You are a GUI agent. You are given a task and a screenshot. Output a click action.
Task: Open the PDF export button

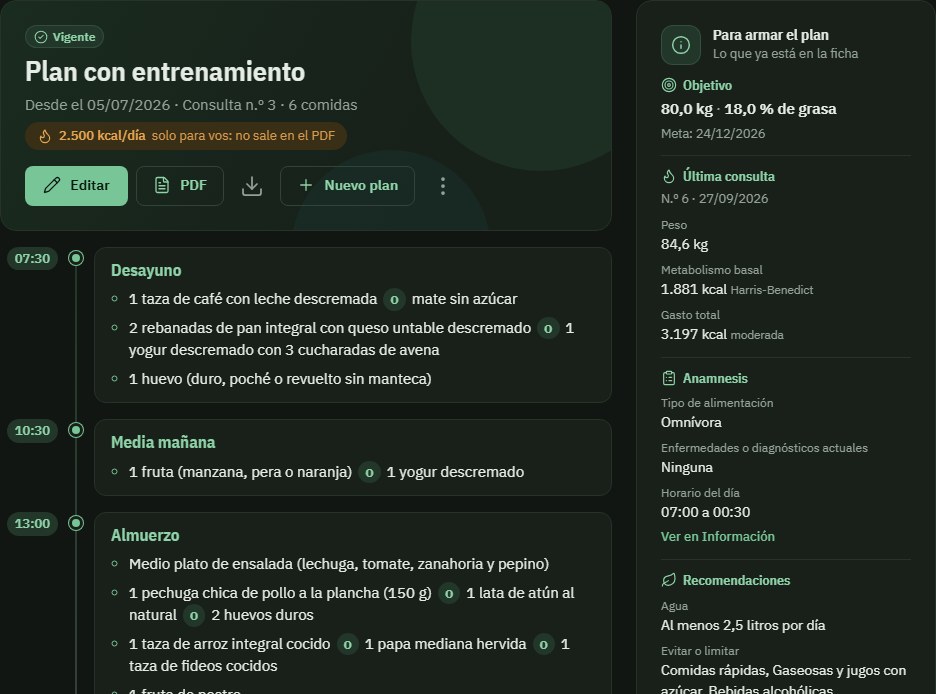pos(180,186)
